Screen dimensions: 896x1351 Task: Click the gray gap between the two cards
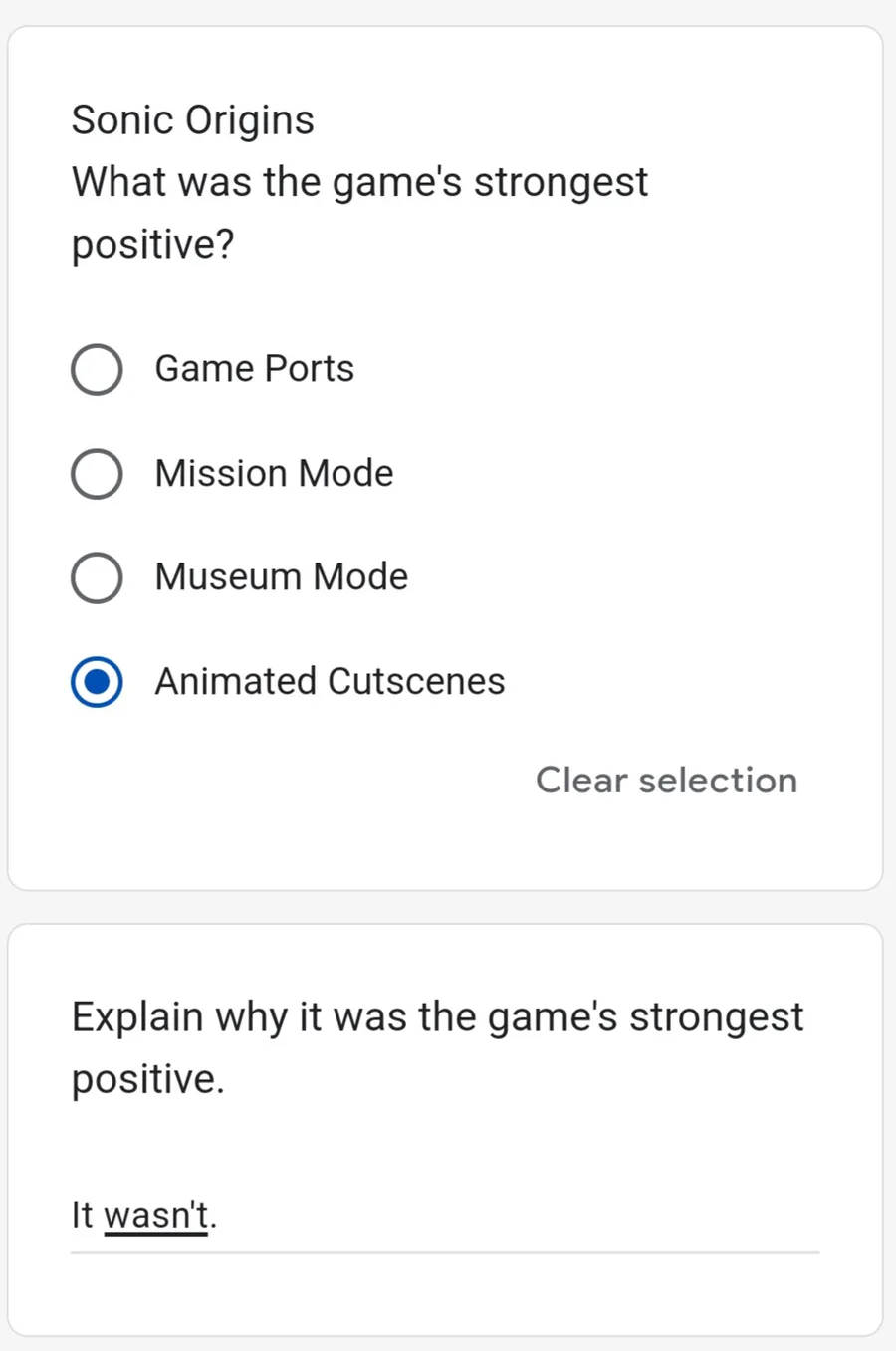pyautogui.click(x=445, y=907)
